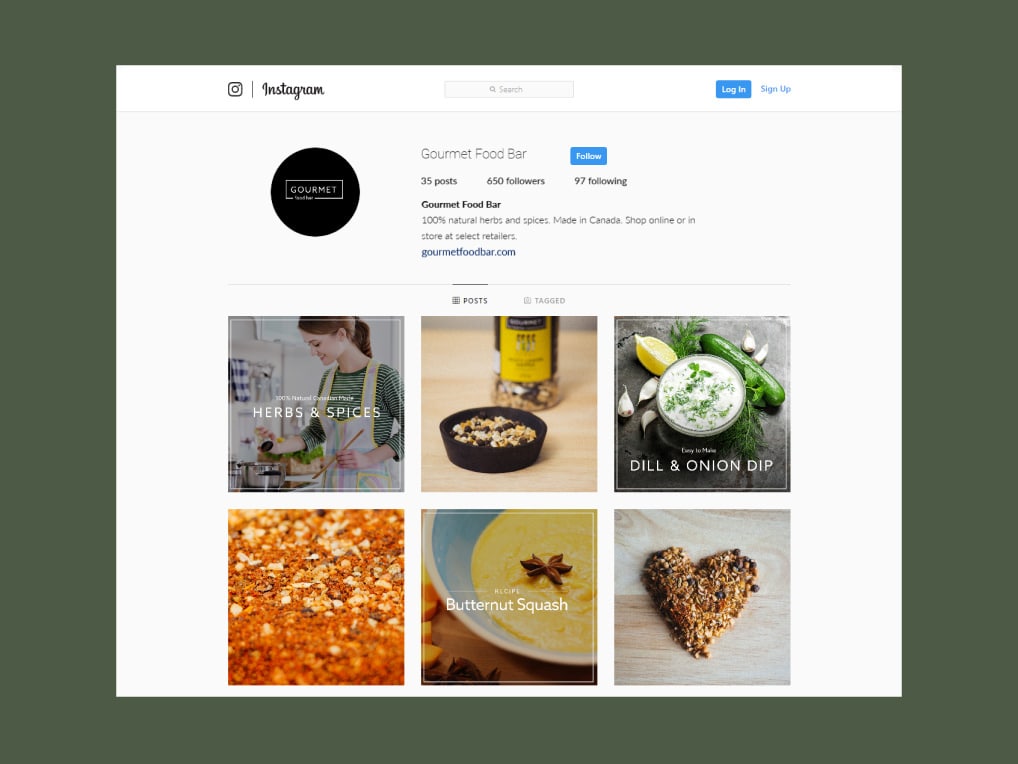Image resolution: width=1018 pixels, height=764 pixels.
Task: Click the Instagram camera logo icon
Action: coord(235,89)
